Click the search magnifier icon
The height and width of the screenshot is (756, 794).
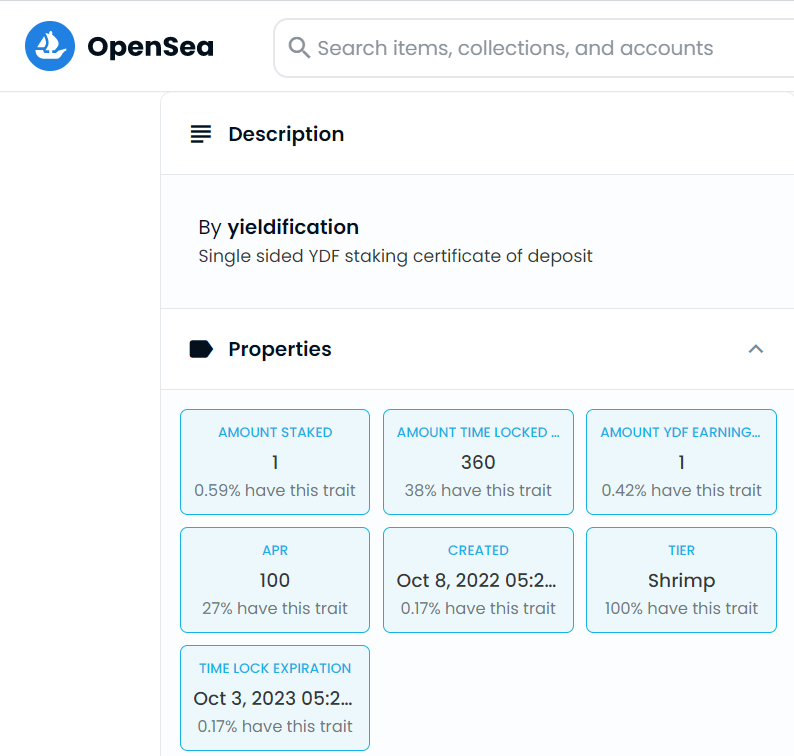299,48
